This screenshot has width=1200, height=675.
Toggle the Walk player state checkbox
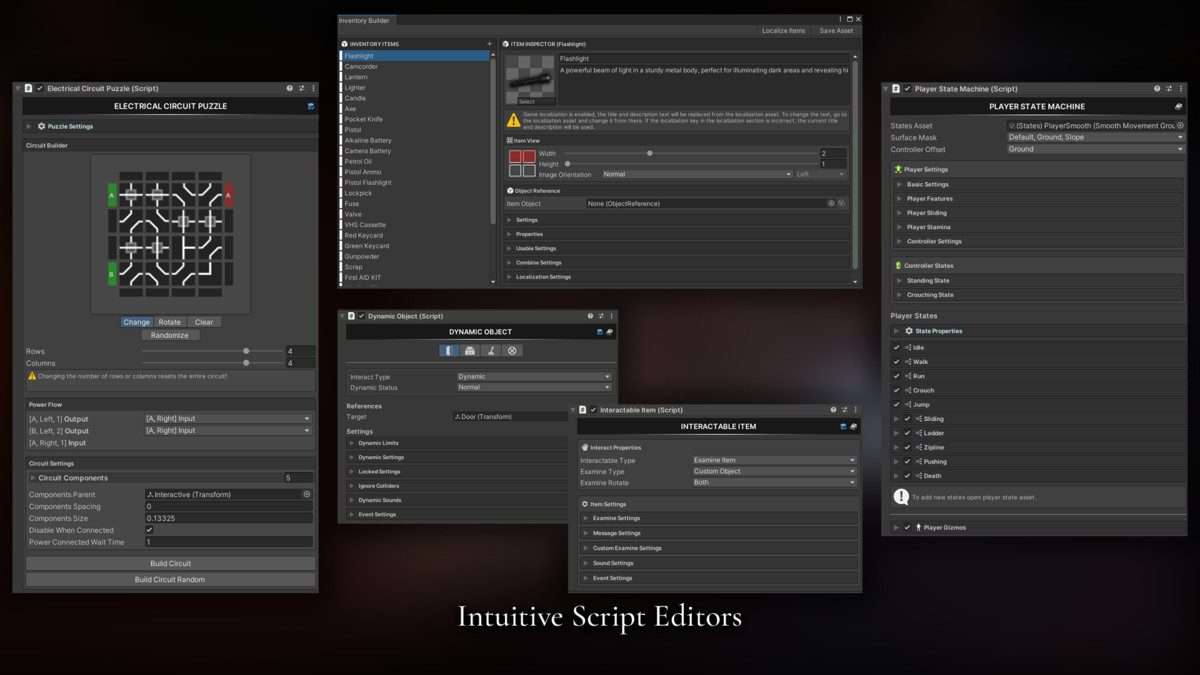click(896, 362)
